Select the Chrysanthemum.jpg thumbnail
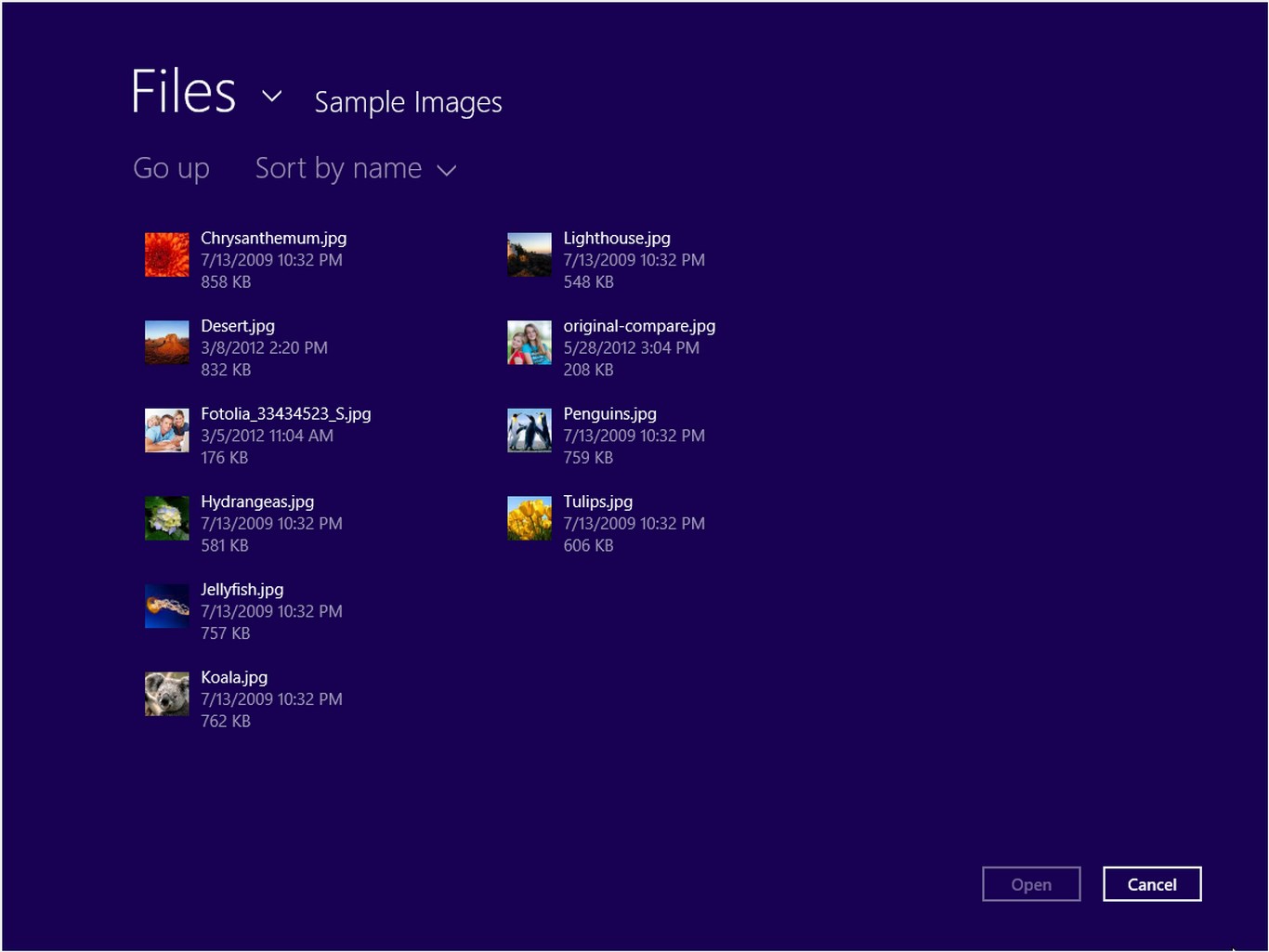Viewport: 1269px width, 952px height. pyautogui.click(x=166, y=254)
